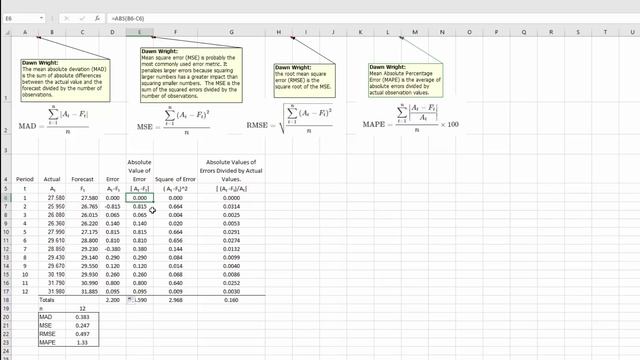Click the "Actual" header cell
Viewport: 640px width, 360px height.
point(52,179)
